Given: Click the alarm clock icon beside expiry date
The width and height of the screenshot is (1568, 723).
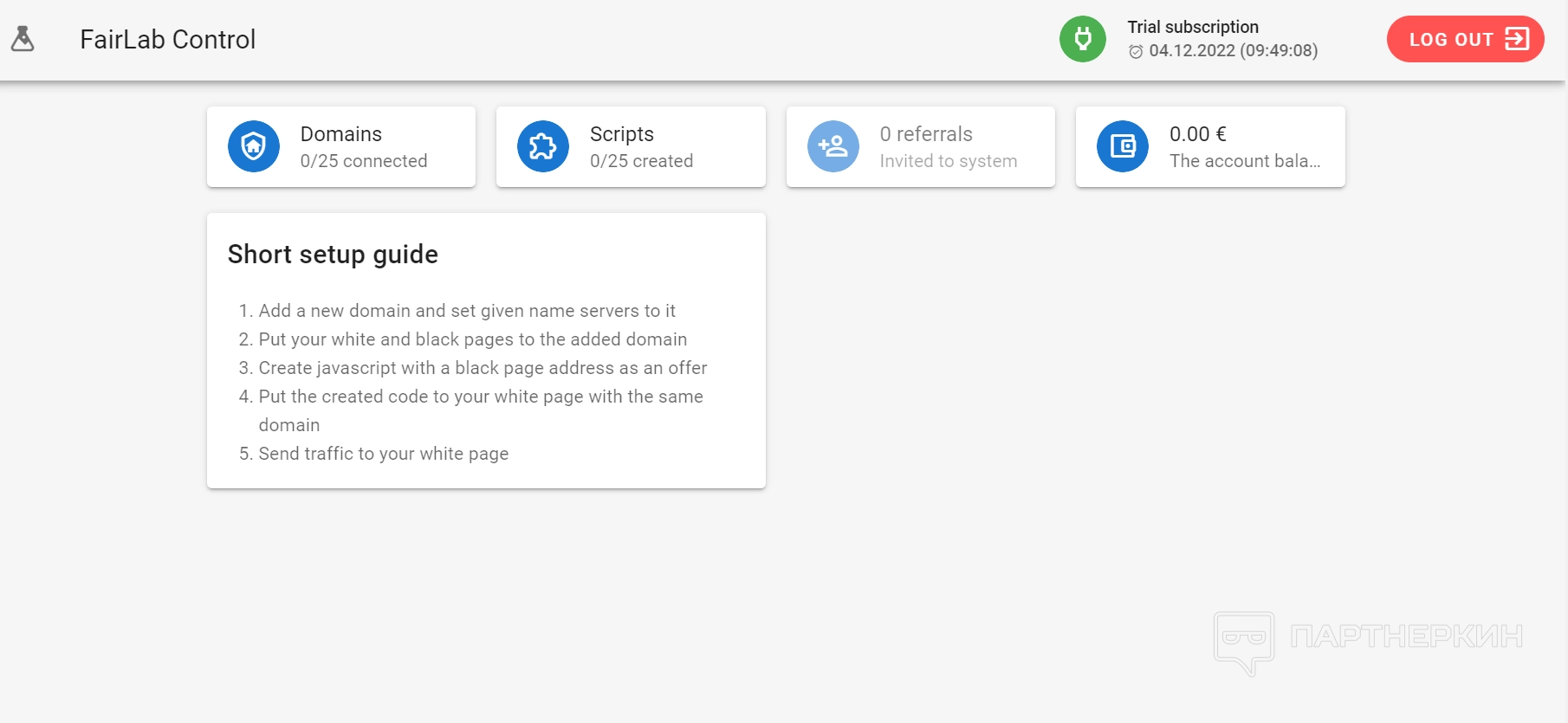Looking at the screenshot, I should pos(1136,52).
